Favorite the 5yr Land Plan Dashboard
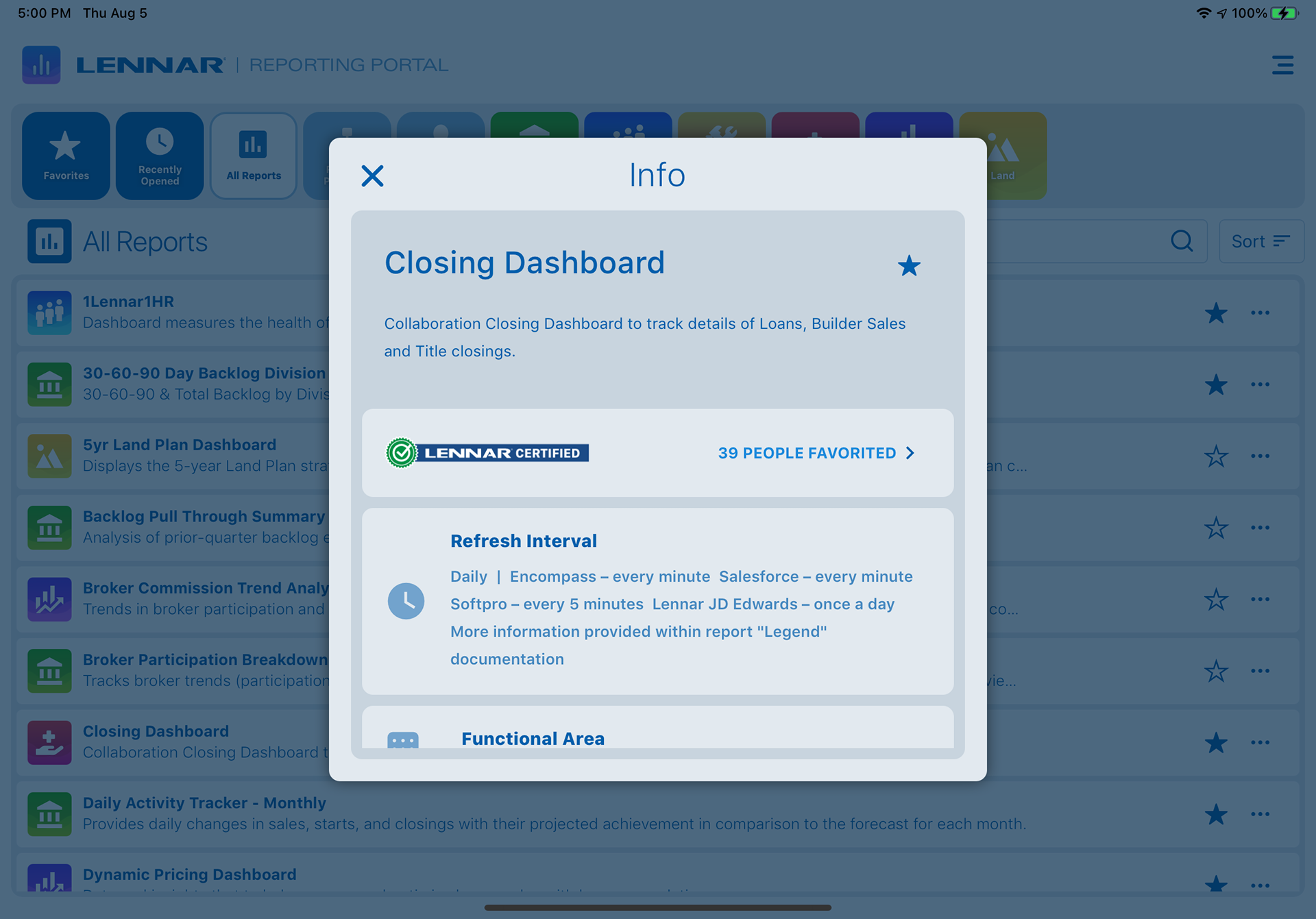Image resolution: width=1316 pixels, height=919 pixels. [1216, 456]
